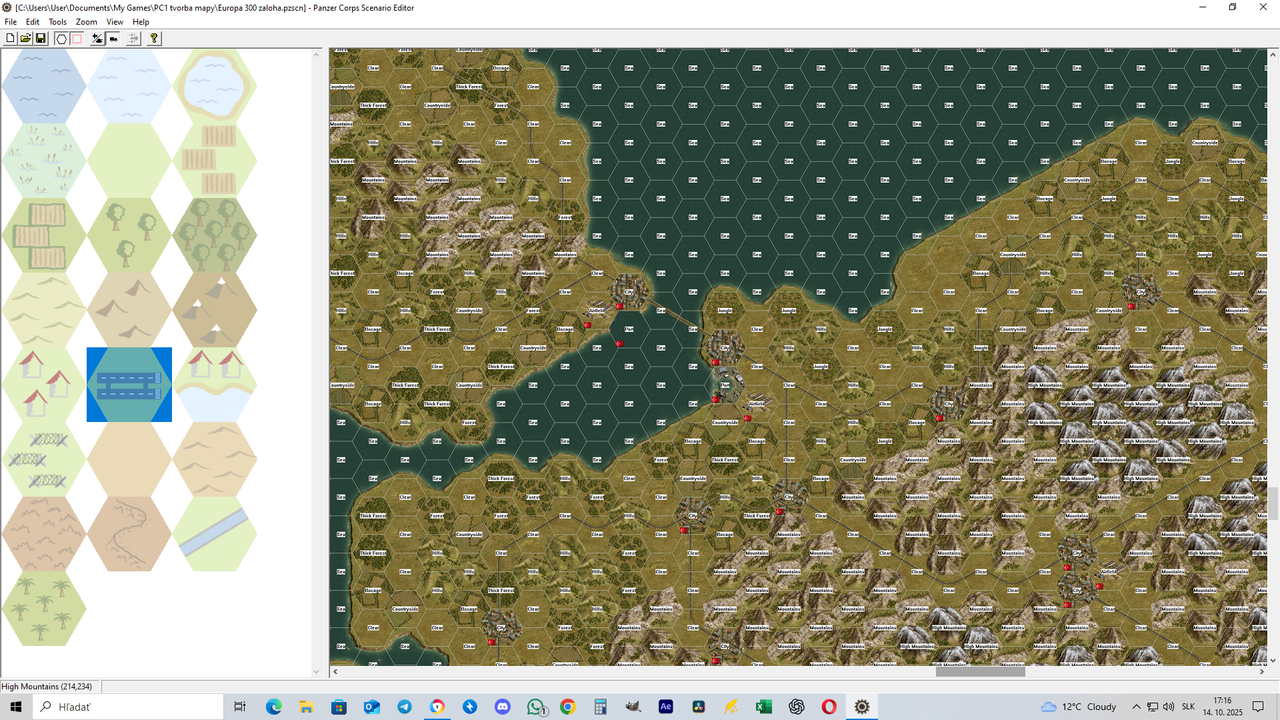
Task: Select the houses by water port tile
Action: 215,385
